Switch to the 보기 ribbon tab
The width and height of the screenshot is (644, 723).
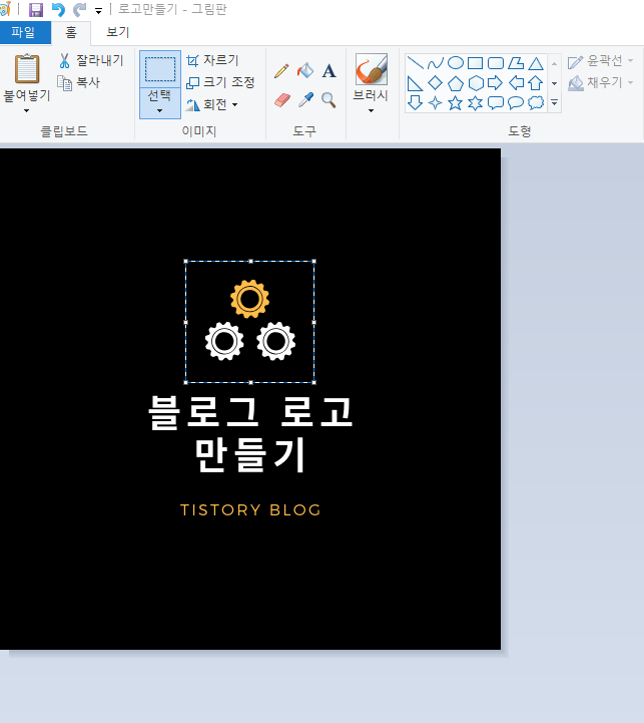[x=118, y=32]
